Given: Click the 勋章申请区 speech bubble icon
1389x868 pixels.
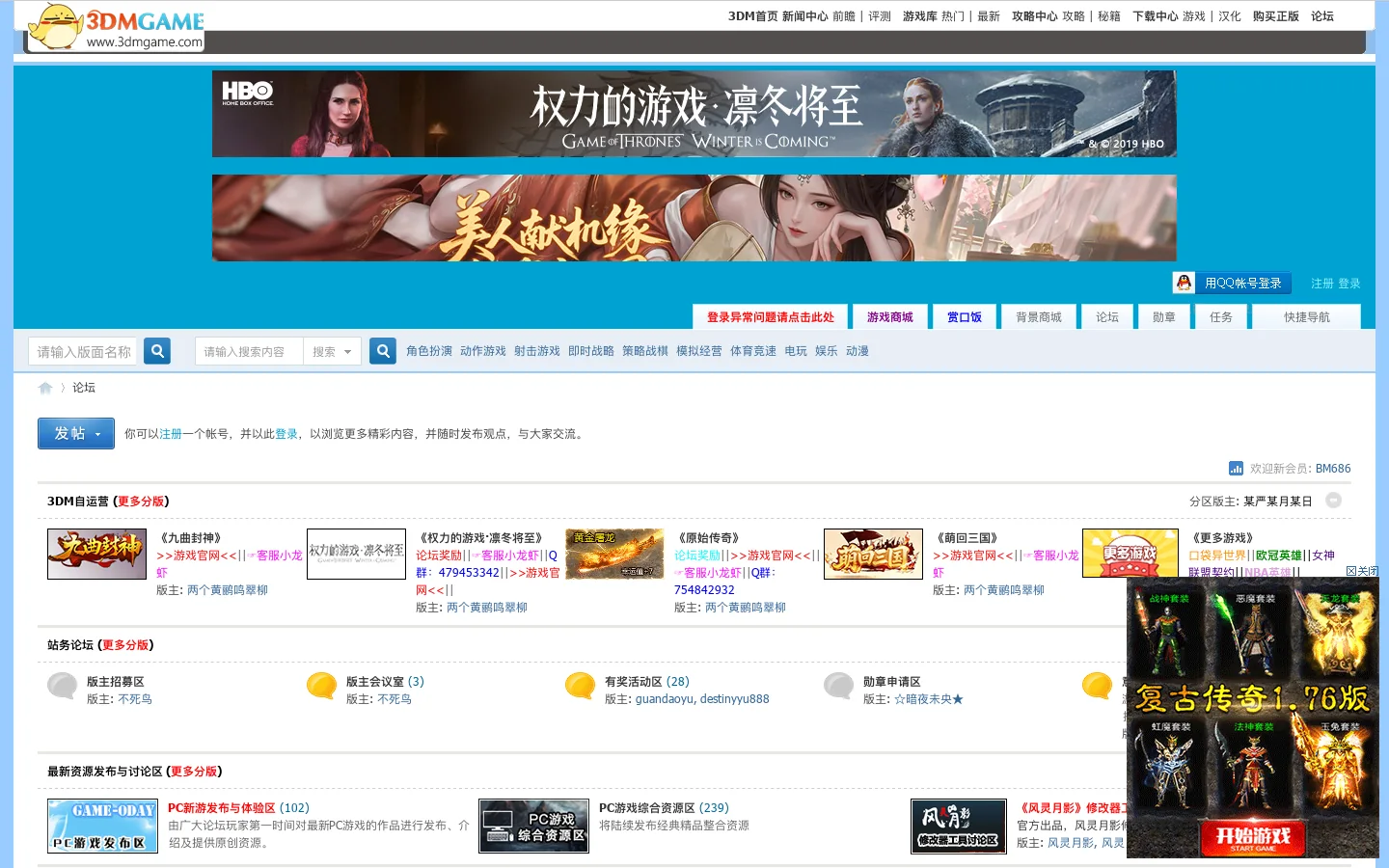Looking at the screenshot, I should point(838,686).
